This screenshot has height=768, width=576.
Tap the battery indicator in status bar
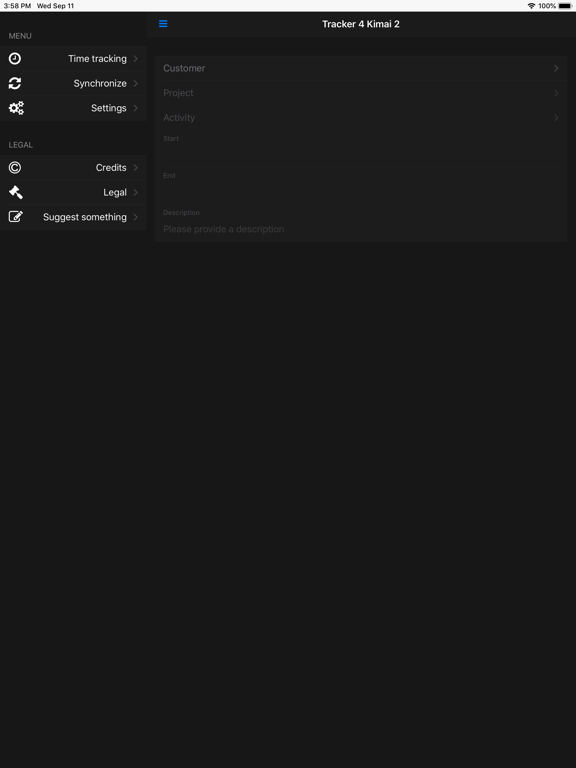click(x=565, y=6)
